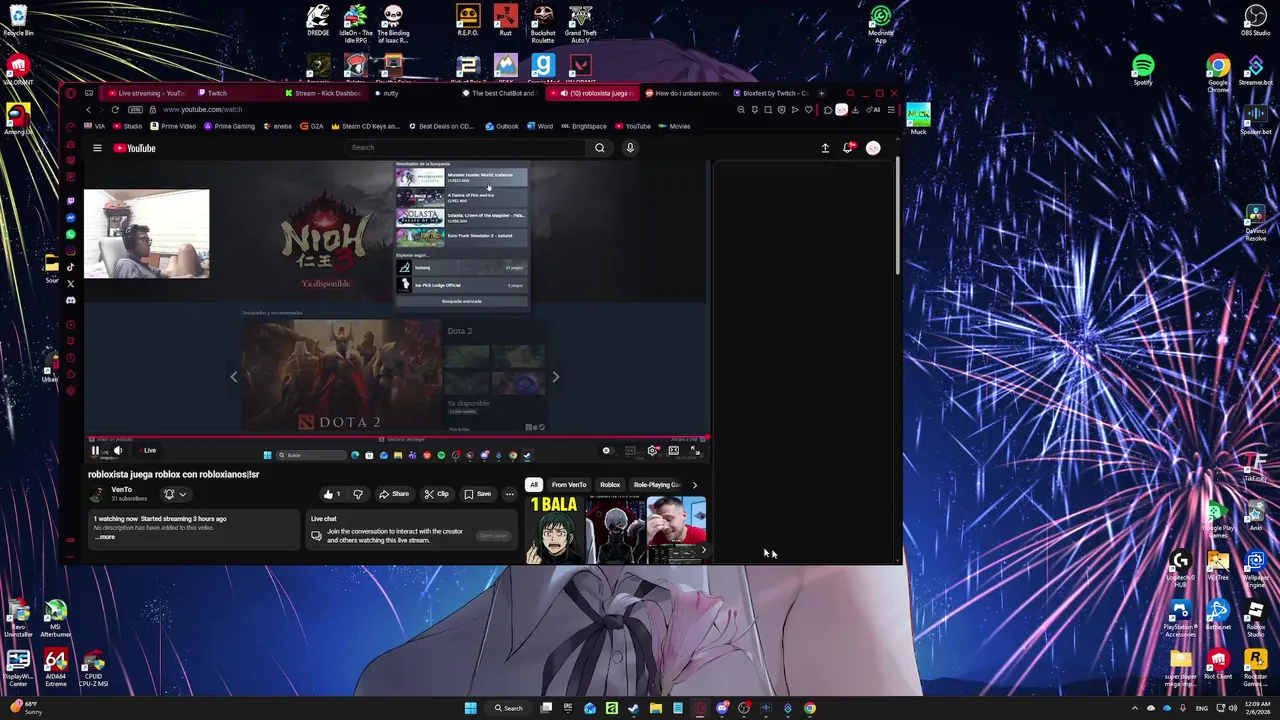Click the red video progress bar
Viewport: 1280px width, 720px height.
(x=397, y=437)
